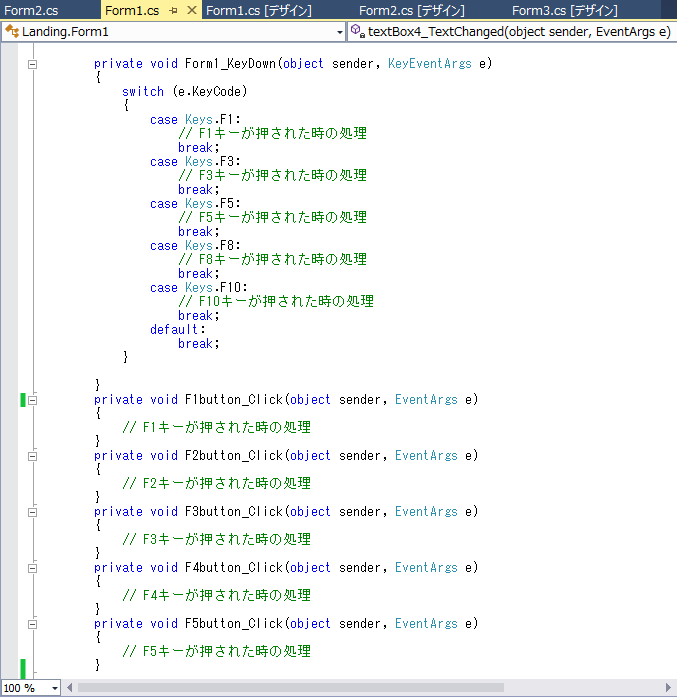The height and width of the screenshot is (697, 677).
Task: Click the F2キーが押された時の処理 comment
Action: [216, 483]
